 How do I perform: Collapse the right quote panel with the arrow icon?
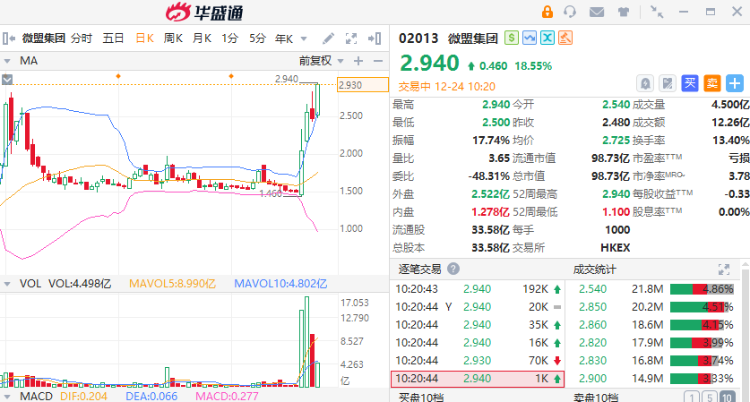(x=375, y=39)
